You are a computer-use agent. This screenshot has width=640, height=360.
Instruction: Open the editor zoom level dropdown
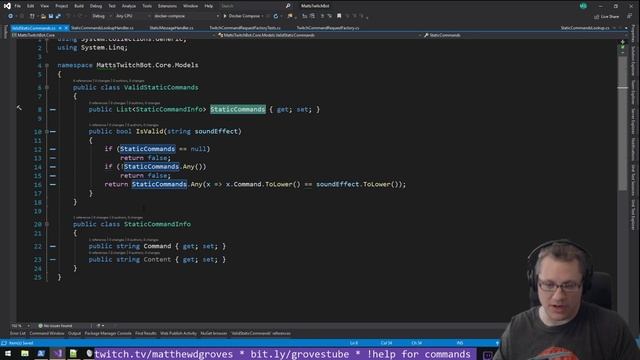[21, 326]
